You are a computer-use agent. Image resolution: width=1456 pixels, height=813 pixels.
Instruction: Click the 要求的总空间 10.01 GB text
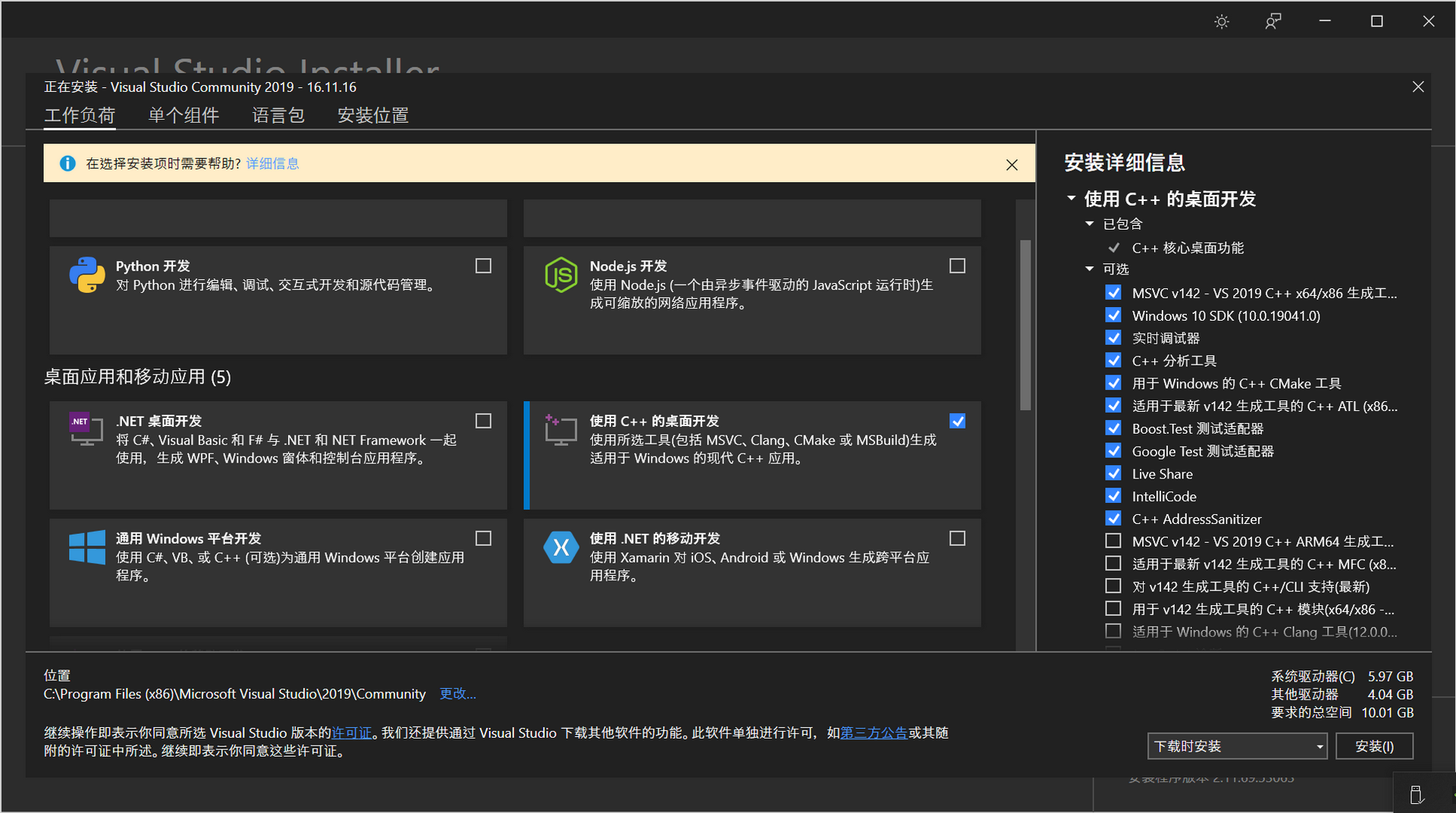tap(1342, 713)
